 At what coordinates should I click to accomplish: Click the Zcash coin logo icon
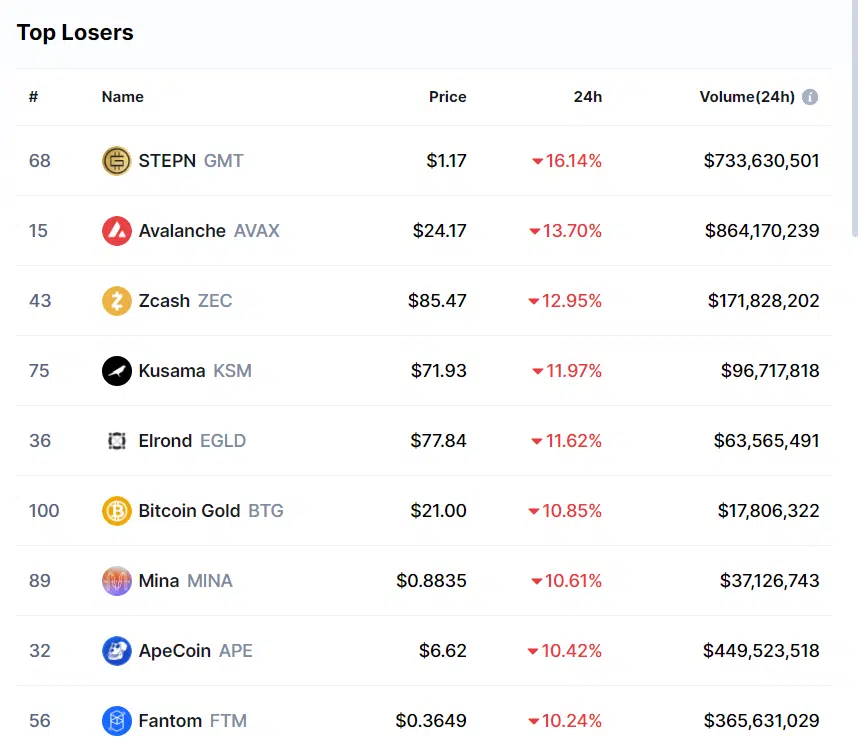click(117, 301)
